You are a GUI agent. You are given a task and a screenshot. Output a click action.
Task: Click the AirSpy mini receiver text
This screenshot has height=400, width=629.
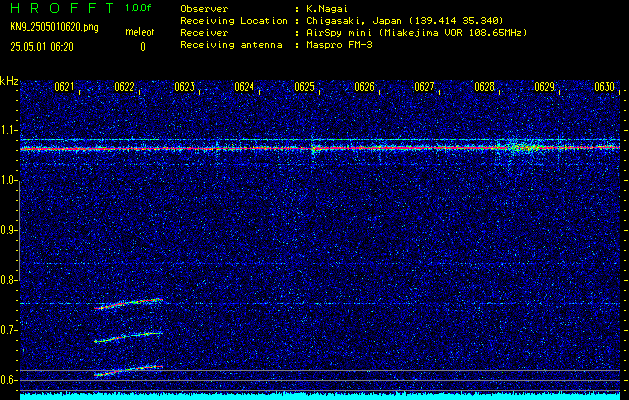(417, 32)
